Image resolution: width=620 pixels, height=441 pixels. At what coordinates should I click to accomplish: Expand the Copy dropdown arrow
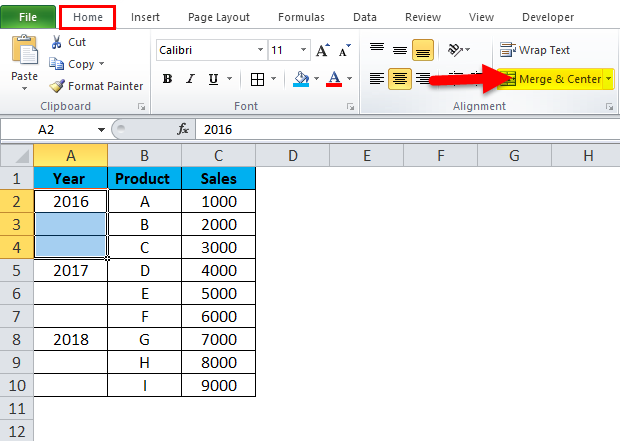click(x=102, y=64)
